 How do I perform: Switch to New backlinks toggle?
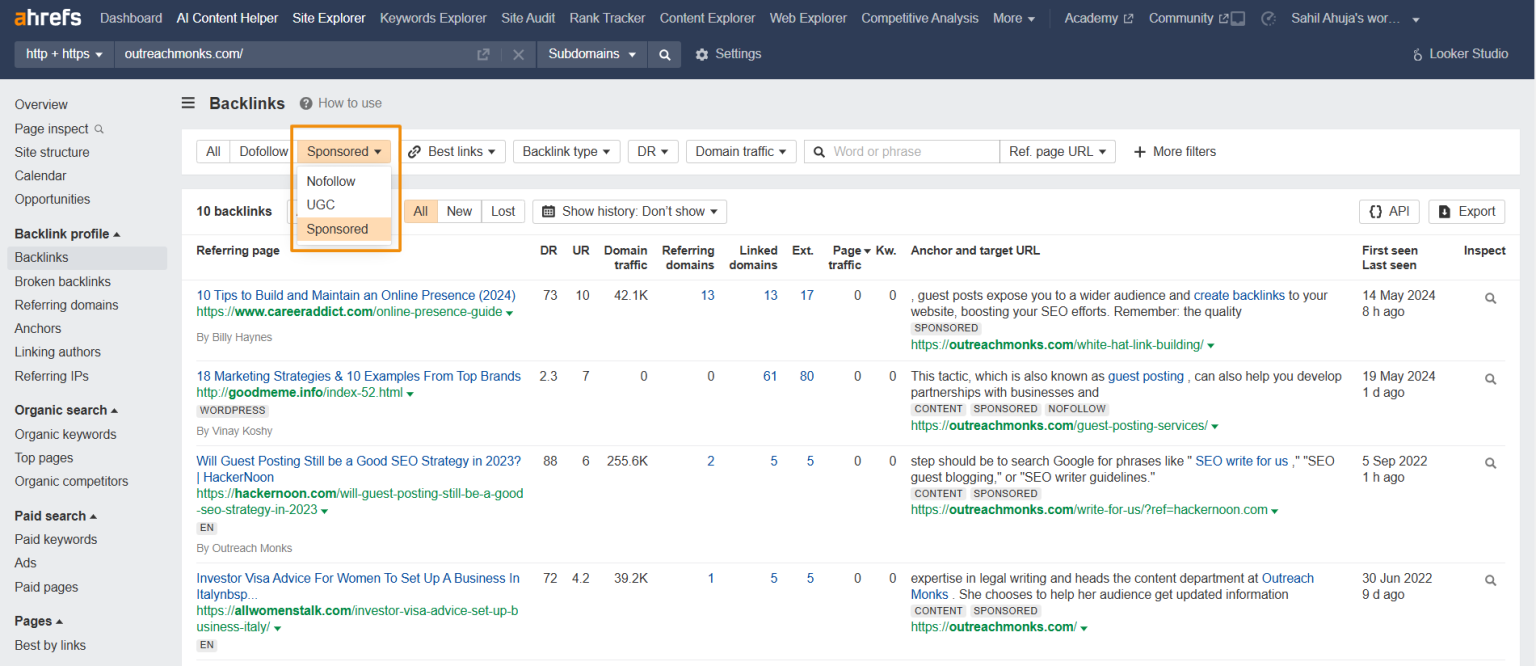coord(459,211)
